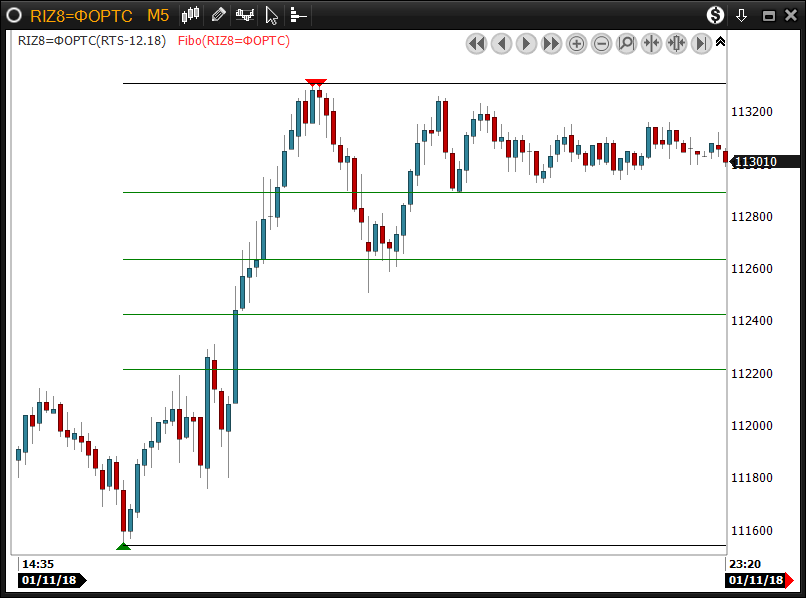Compress the chart horizontally
The width and height of the screenshot is (806, 598).
[652, 43]
